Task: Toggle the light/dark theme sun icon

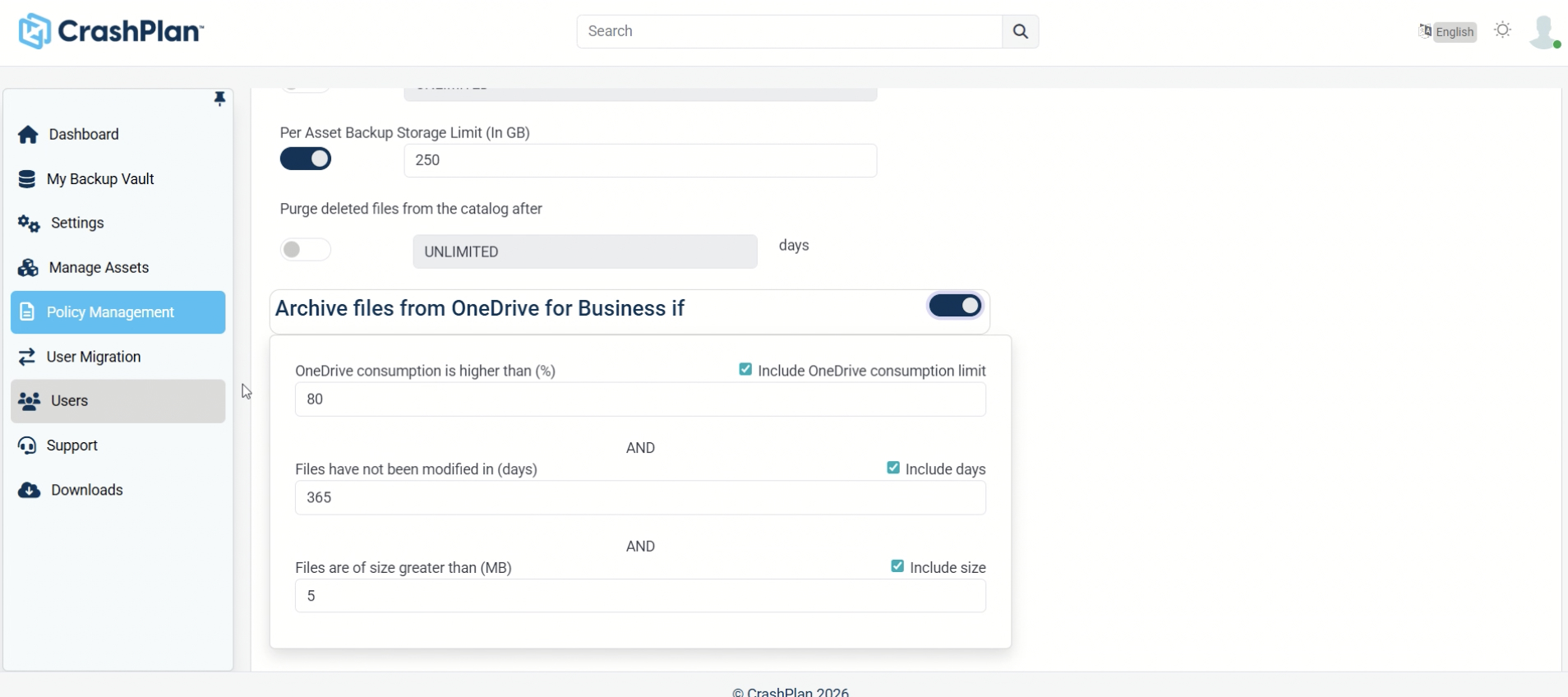Action: tap(1503, 30)
